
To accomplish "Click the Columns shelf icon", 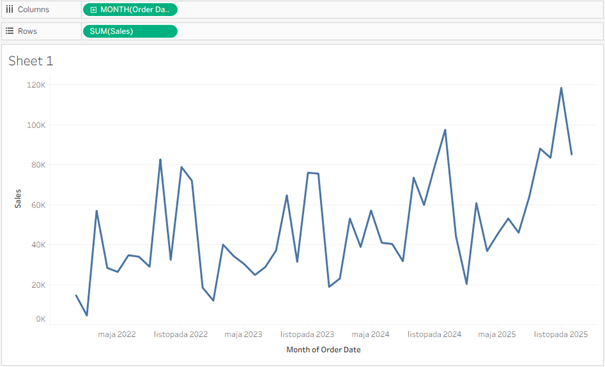I will (x=10, y=9).
